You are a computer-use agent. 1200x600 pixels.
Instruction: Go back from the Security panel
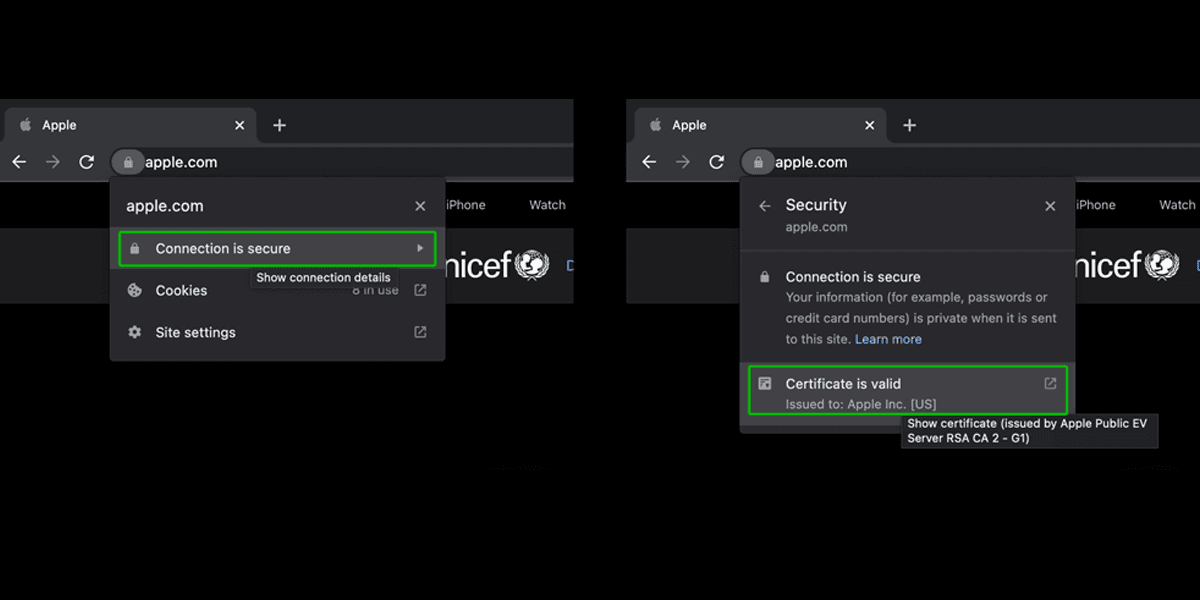click(x=765, y=206)
